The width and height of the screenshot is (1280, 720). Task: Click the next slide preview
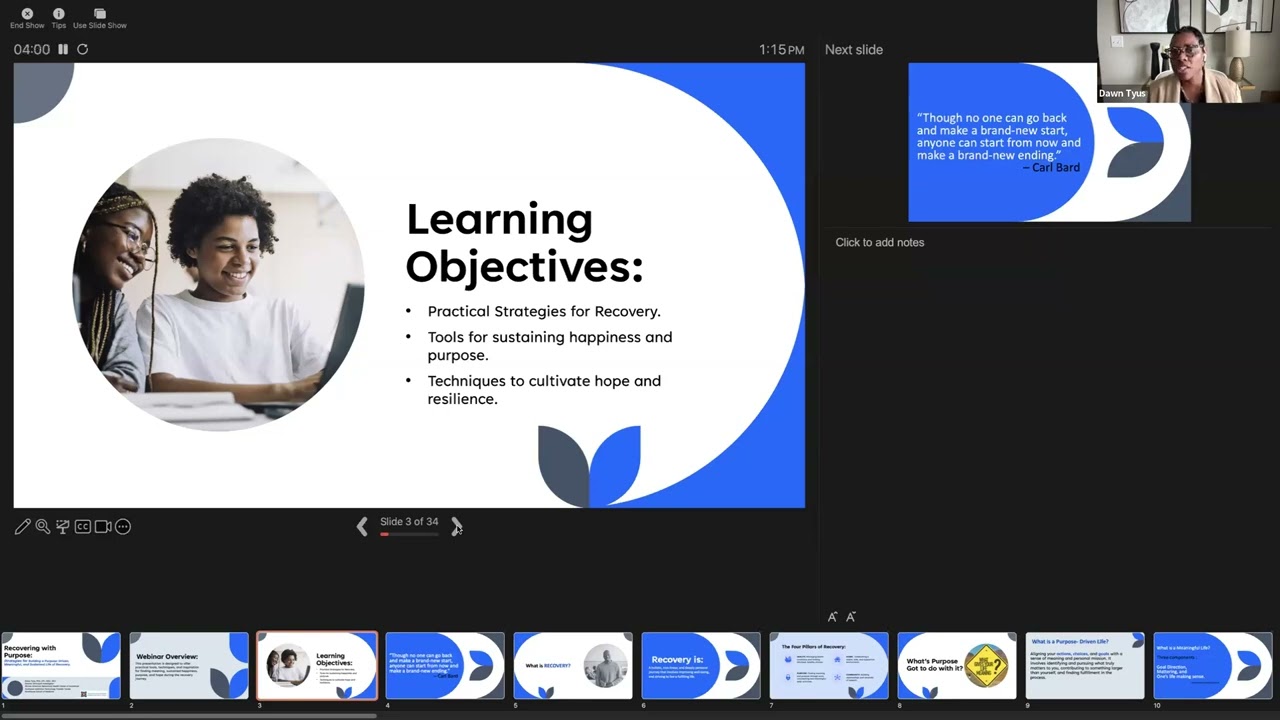click(x=1049, y=142)
